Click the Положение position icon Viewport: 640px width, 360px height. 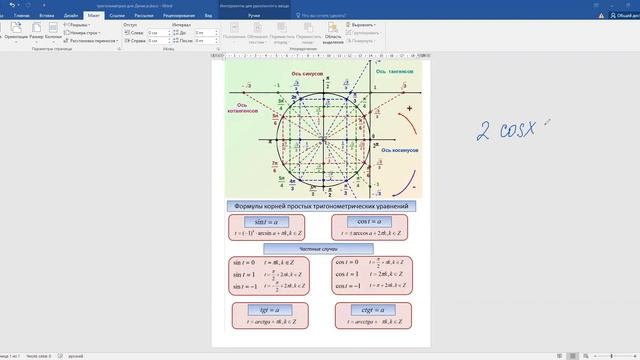[x=235, y=28]
